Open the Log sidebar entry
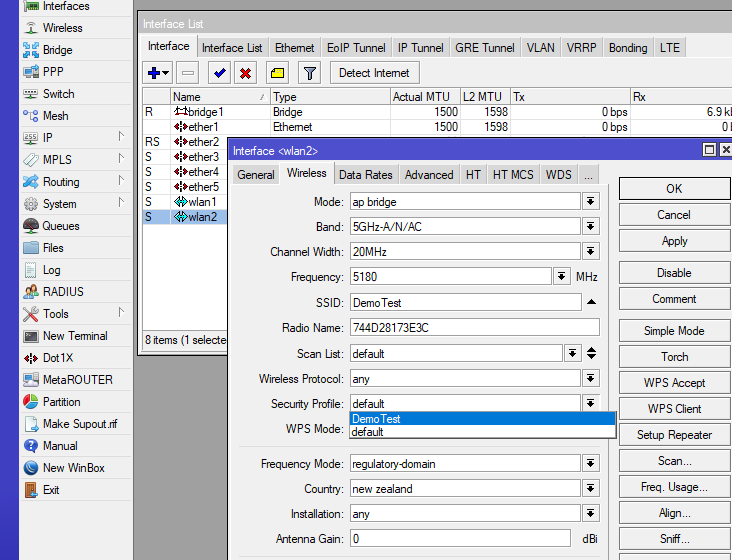 (x=51, y=270)
